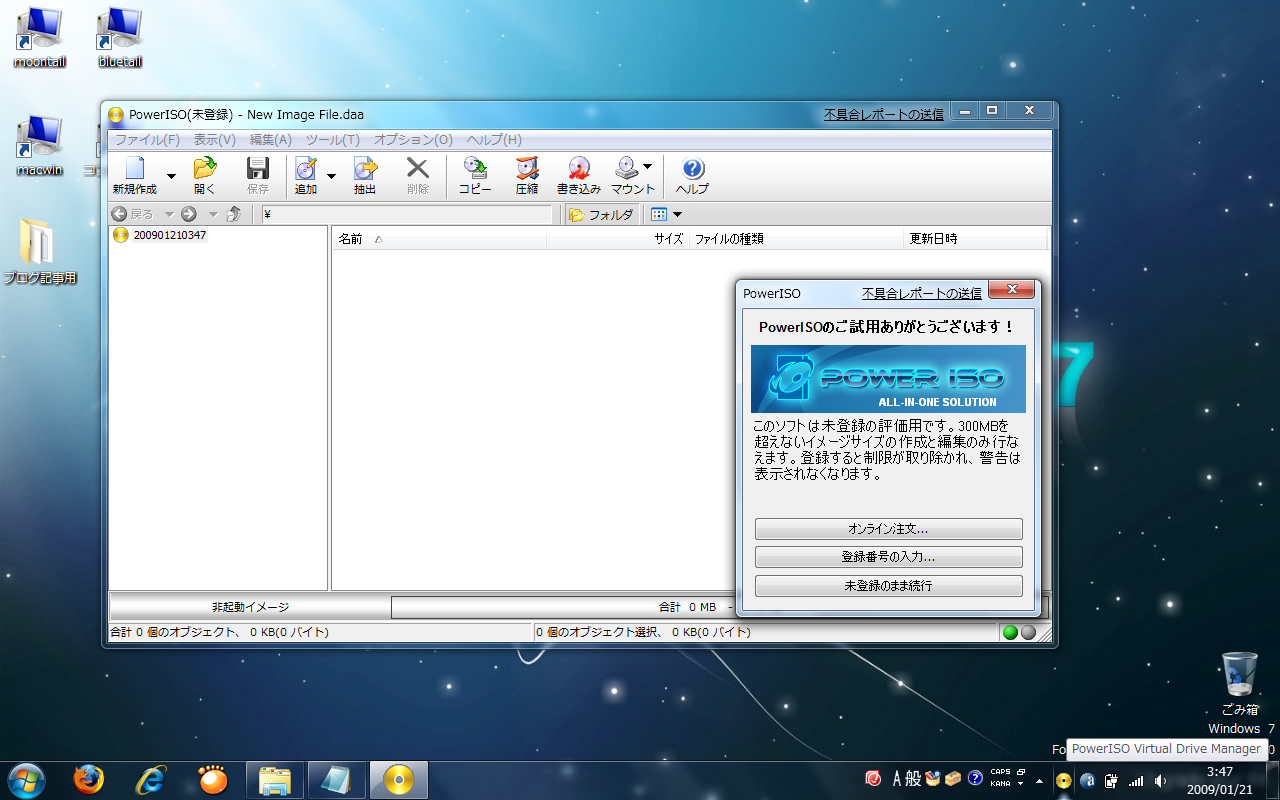Click the green status circle in status bar
Image resolution: width=1280 pixels, height=800 pixels.
pos(1010,632)
